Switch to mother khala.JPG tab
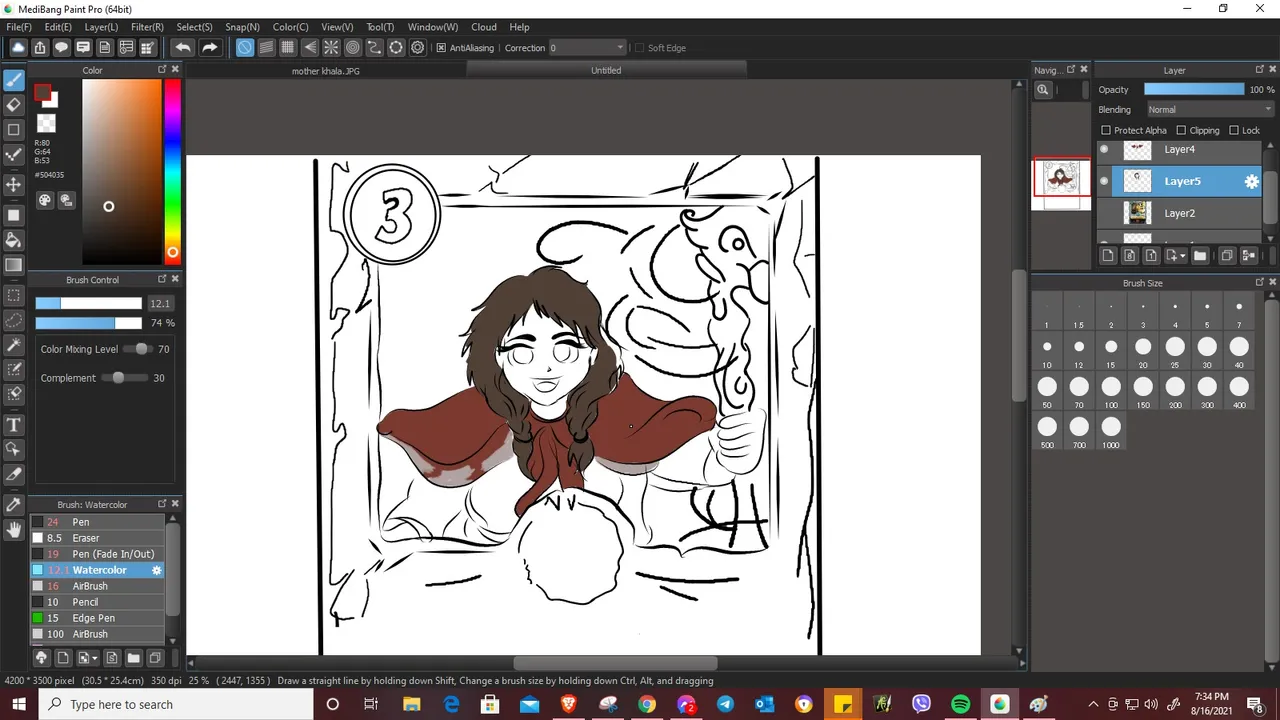This screenshot has height=720, width=1280. coord(325,71)
